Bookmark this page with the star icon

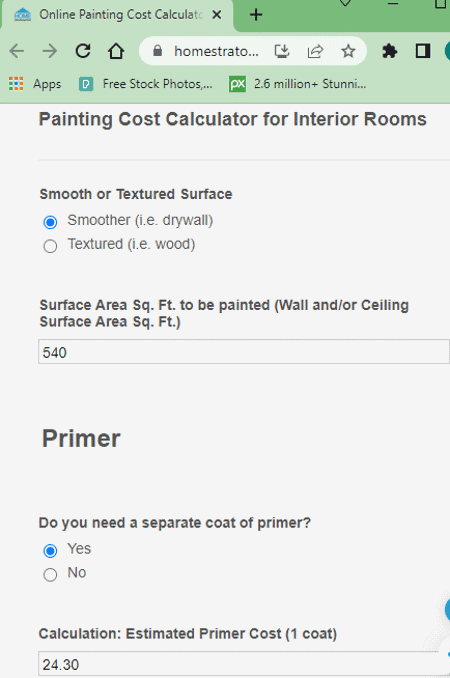pos(348,51)
